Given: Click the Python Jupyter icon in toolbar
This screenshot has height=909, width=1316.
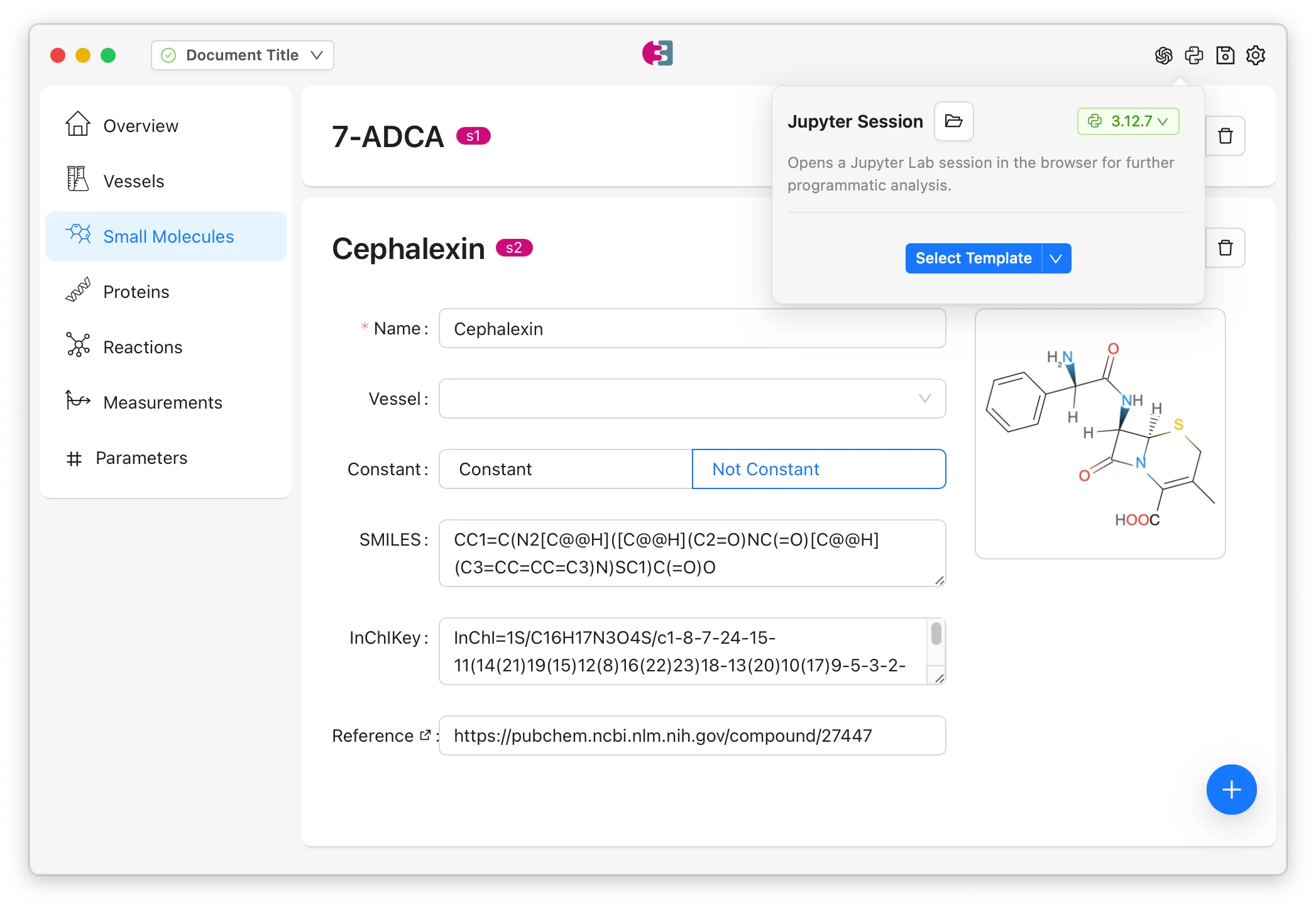Looking at the screenshot, I should (1193, 55).
